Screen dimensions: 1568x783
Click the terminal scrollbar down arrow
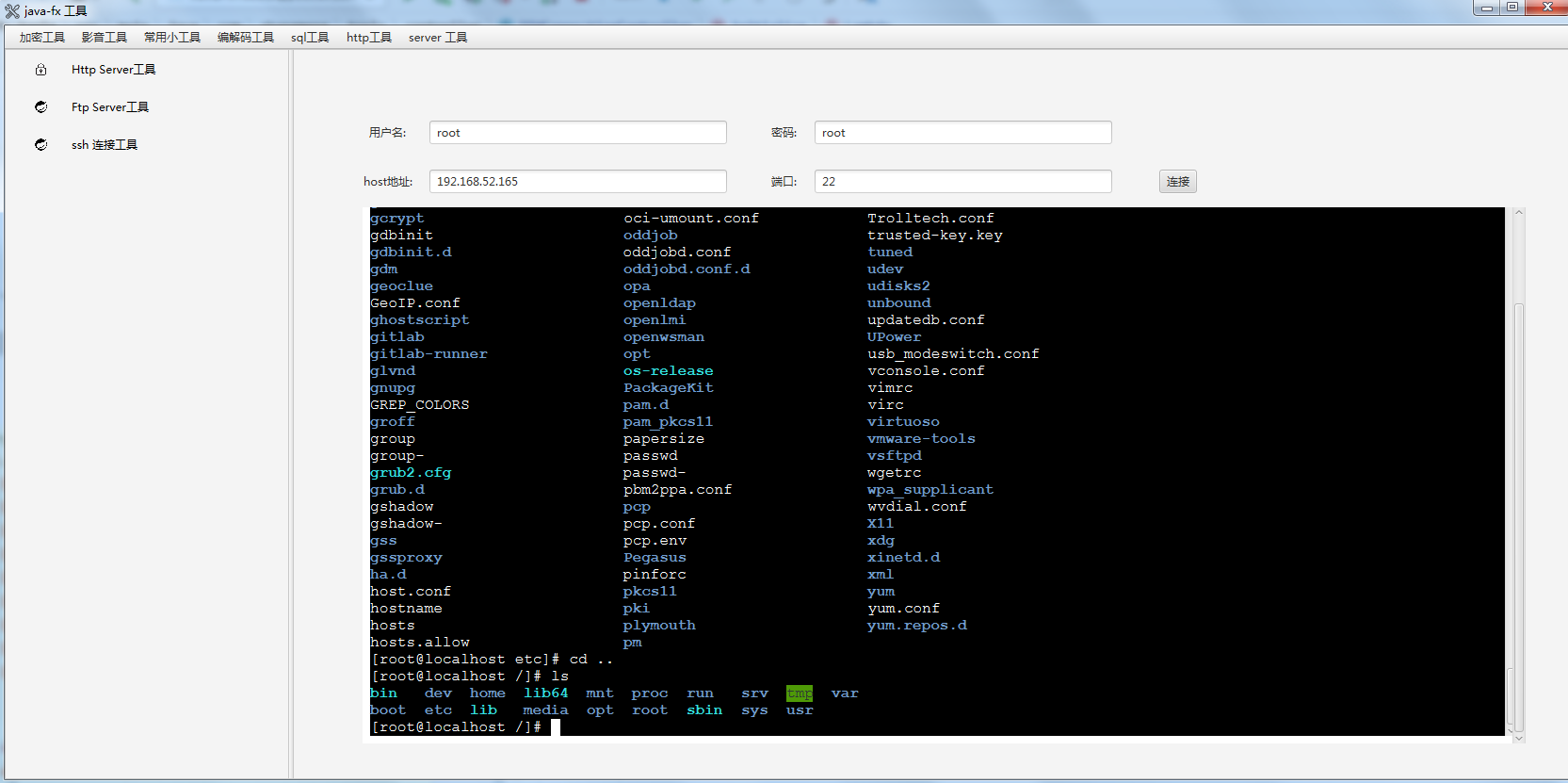(1518, 737)
